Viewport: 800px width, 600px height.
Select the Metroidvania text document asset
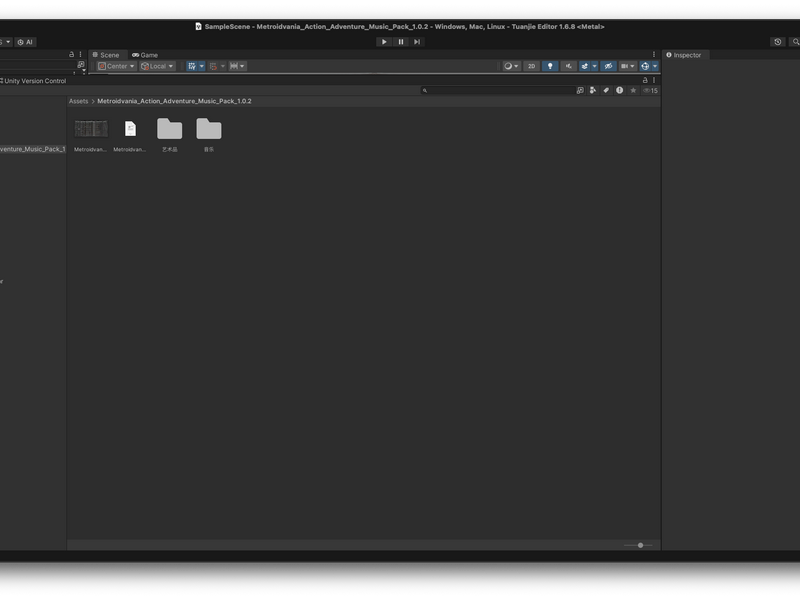point(130,135)
